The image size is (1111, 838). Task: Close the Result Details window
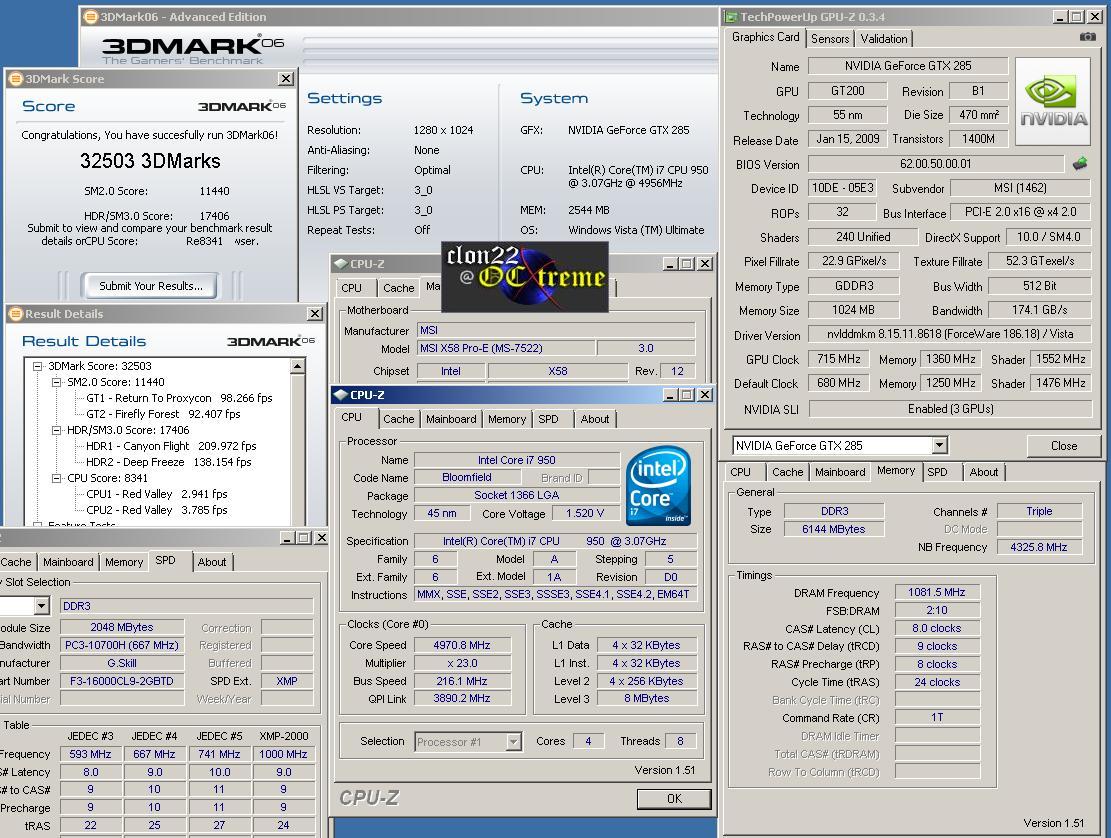tap(315, 314)
